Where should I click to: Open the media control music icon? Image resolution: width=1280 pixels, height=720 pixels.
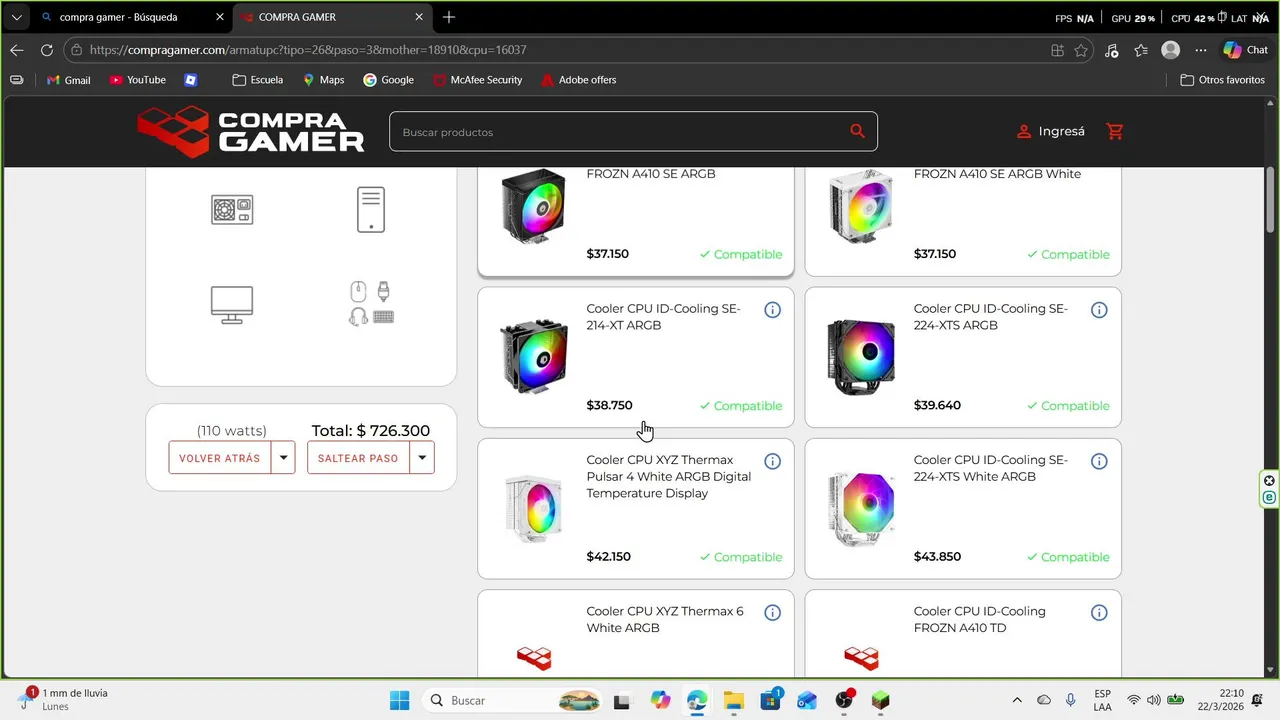(x=1112, y=50)
